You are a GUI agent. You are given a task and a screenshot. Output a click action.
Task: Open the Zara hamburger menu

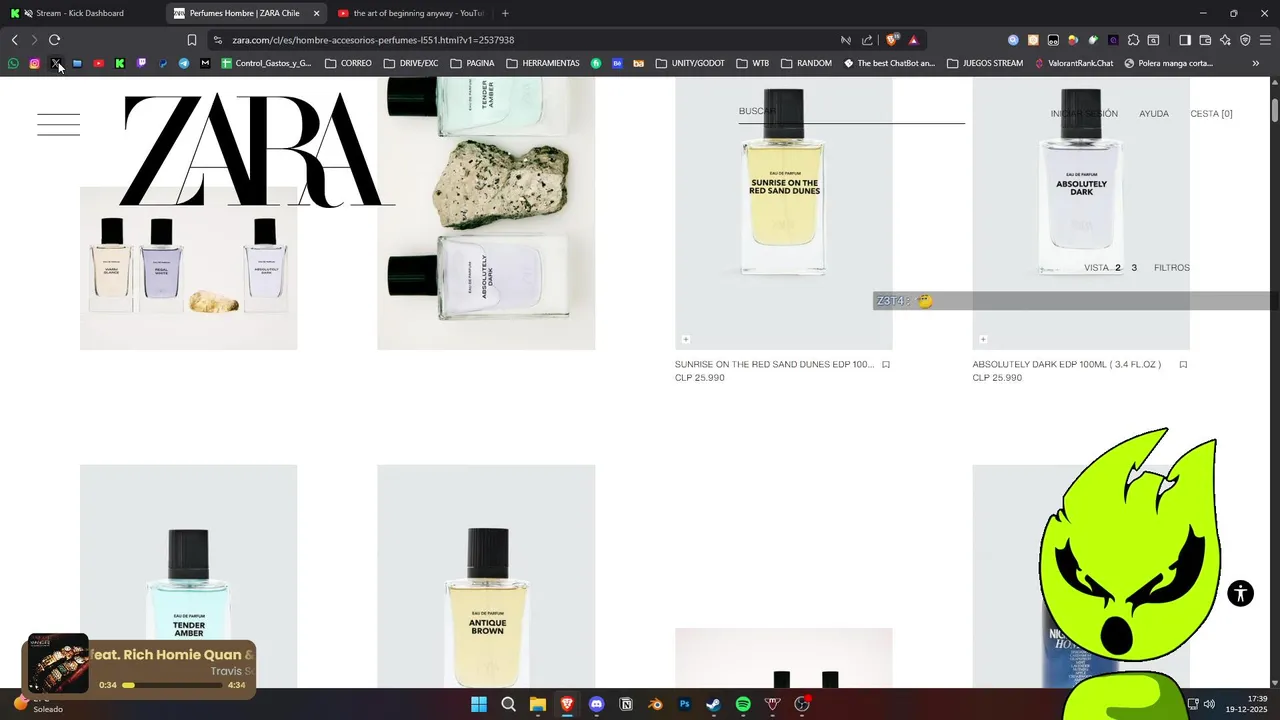tap(58, 125)
